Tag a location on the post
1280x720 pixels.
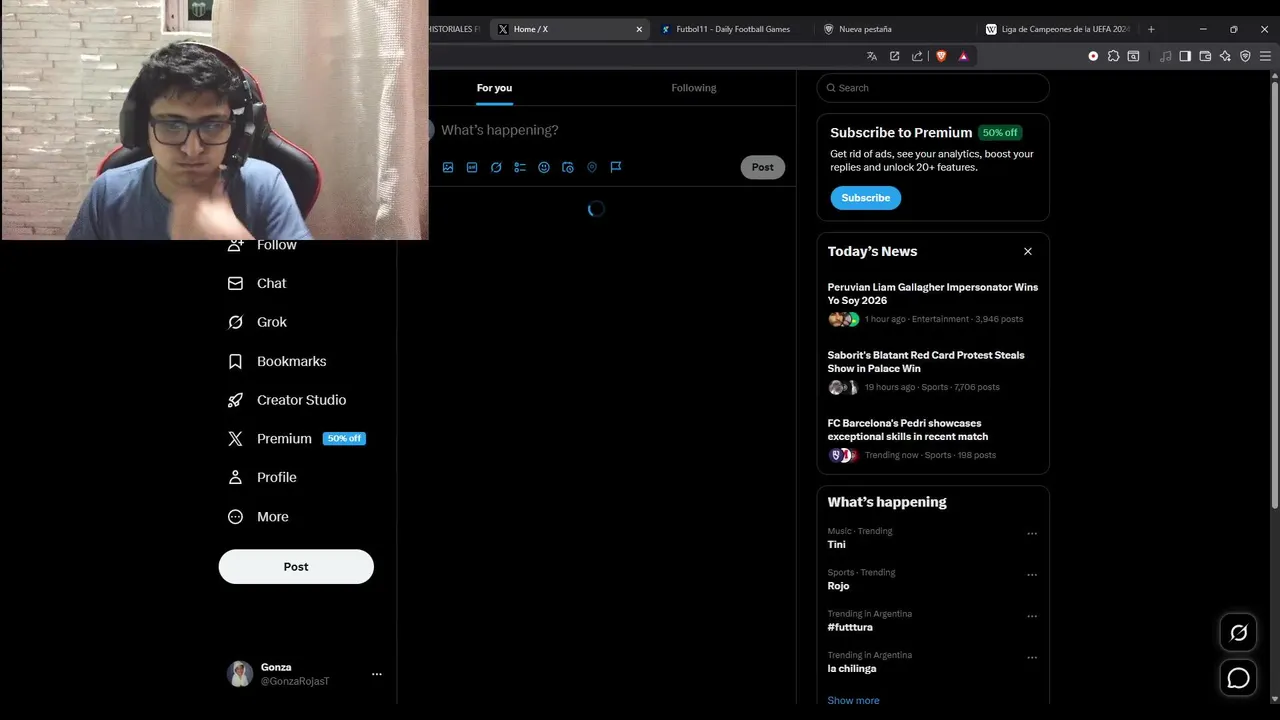(592, 167)
